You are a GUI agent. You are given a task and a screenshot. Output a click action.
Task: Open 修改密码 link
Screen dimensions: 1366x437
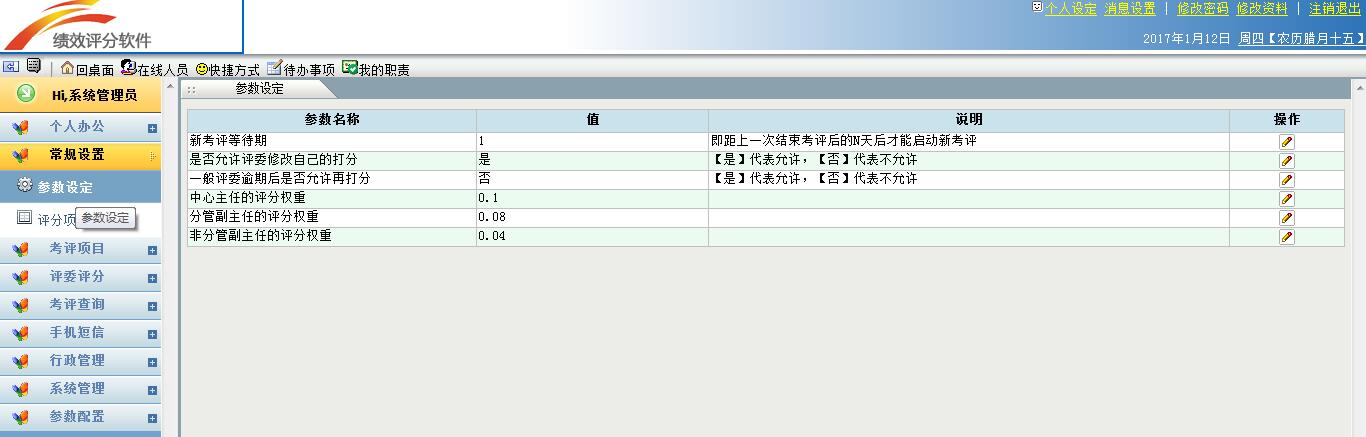(x=1203, y=8)
